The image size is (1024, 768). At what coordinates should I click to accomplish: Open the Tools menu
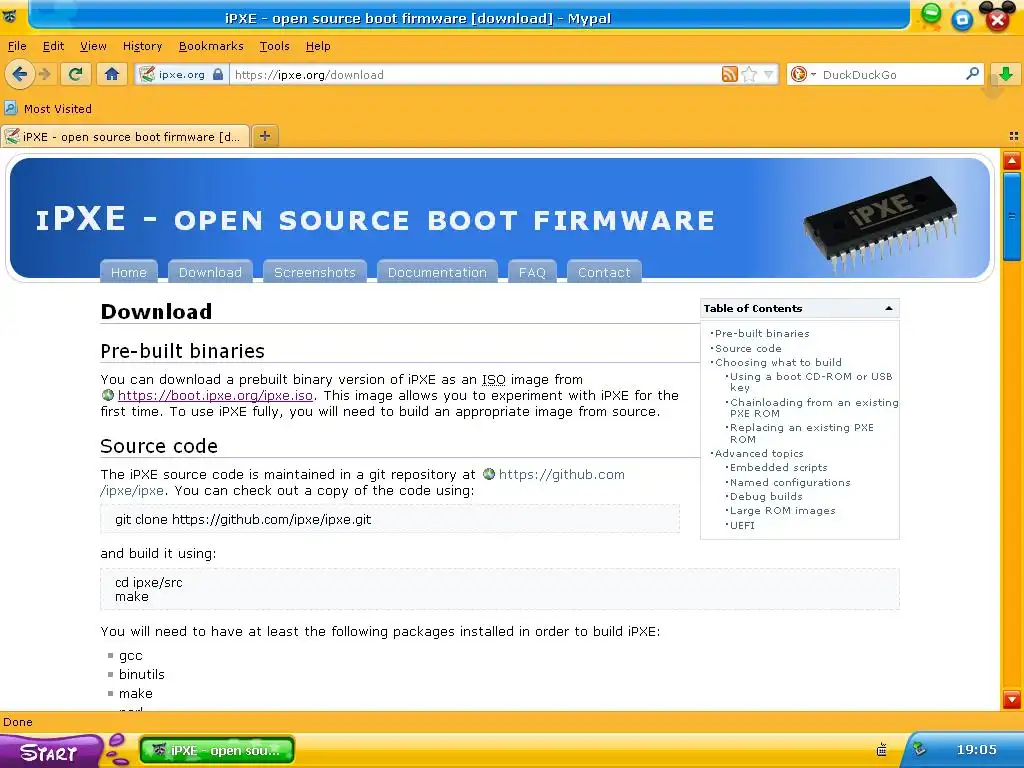coord(274,46)
